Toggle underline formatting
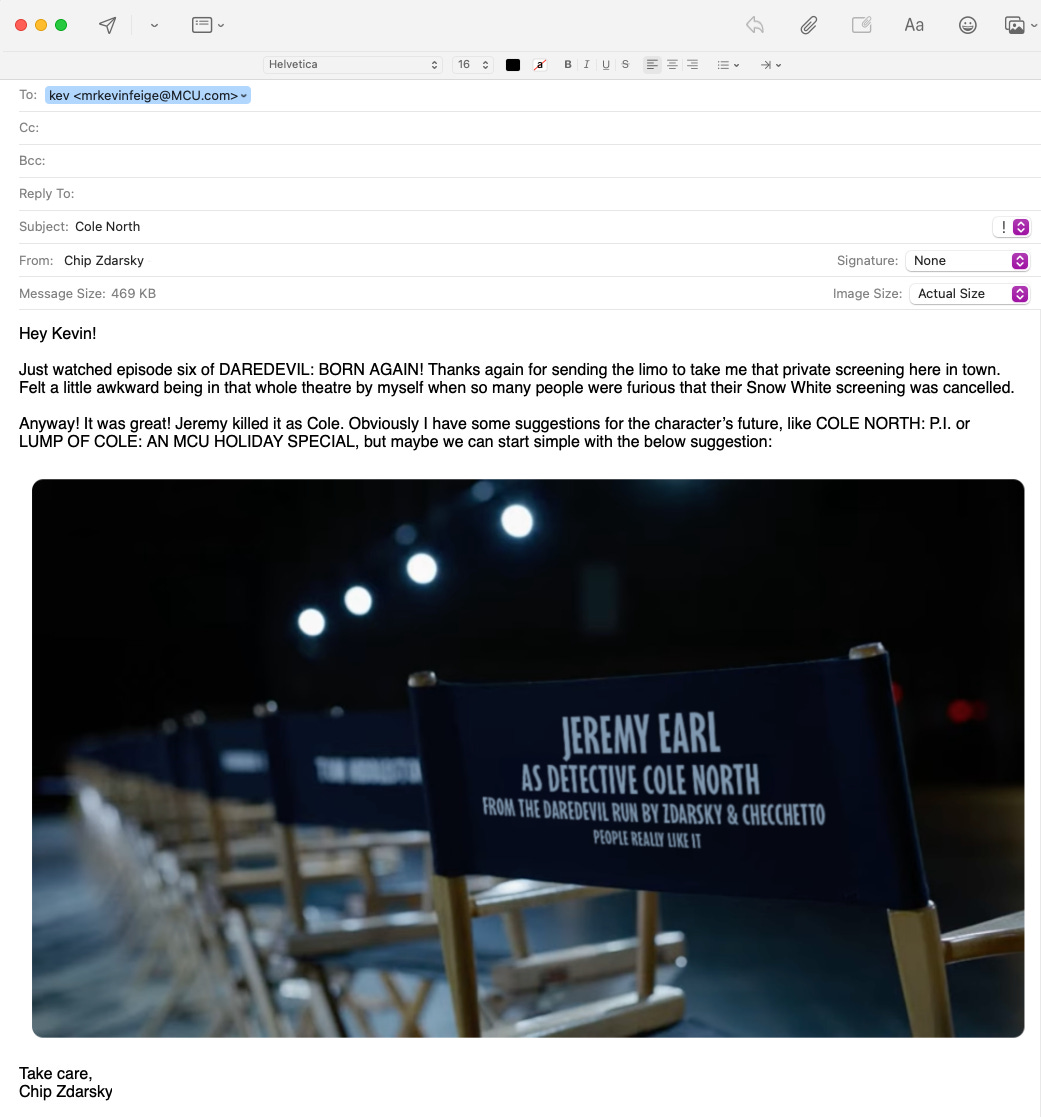This screenshot has height=1117, width=1041. 606,65
